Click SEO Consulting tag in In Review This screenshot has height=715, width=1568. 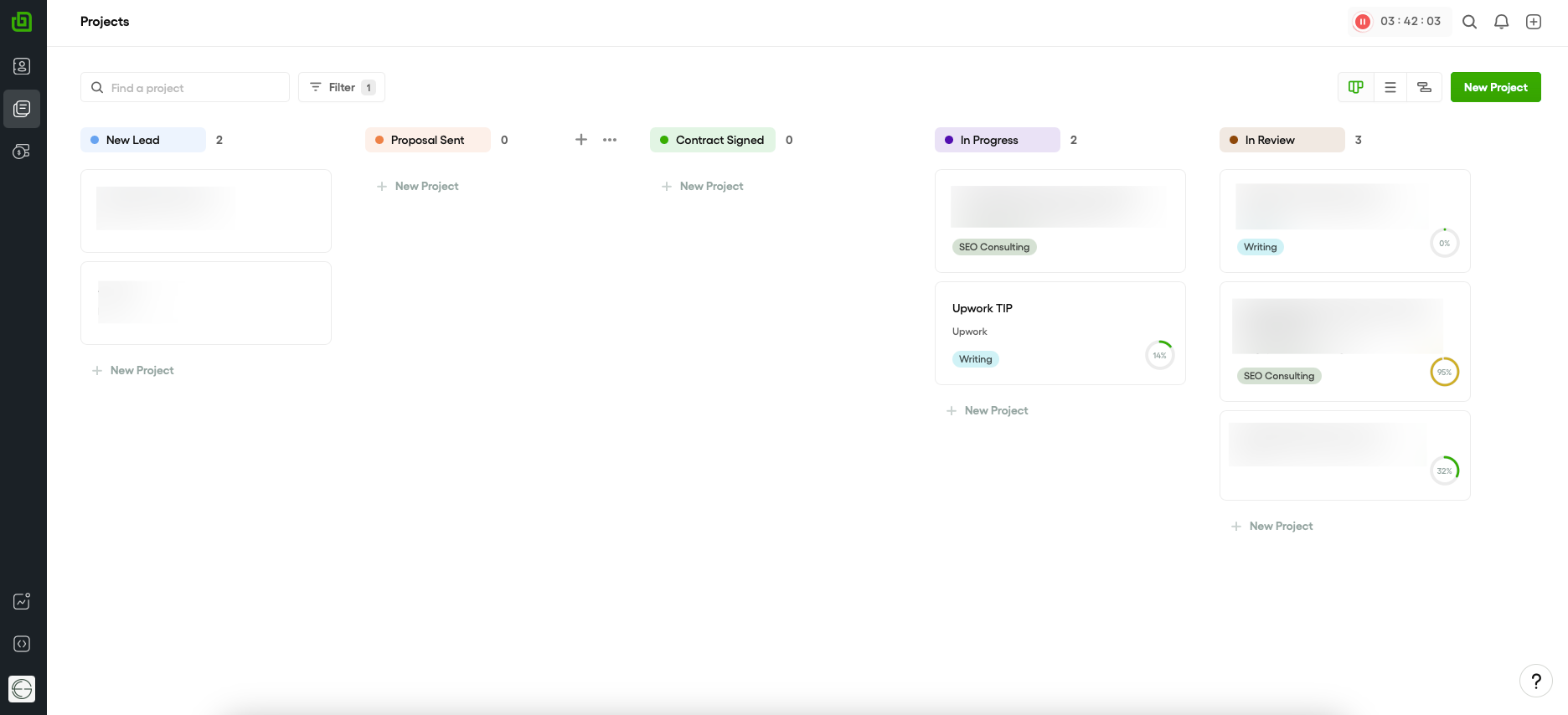(x=1279, y=376)
